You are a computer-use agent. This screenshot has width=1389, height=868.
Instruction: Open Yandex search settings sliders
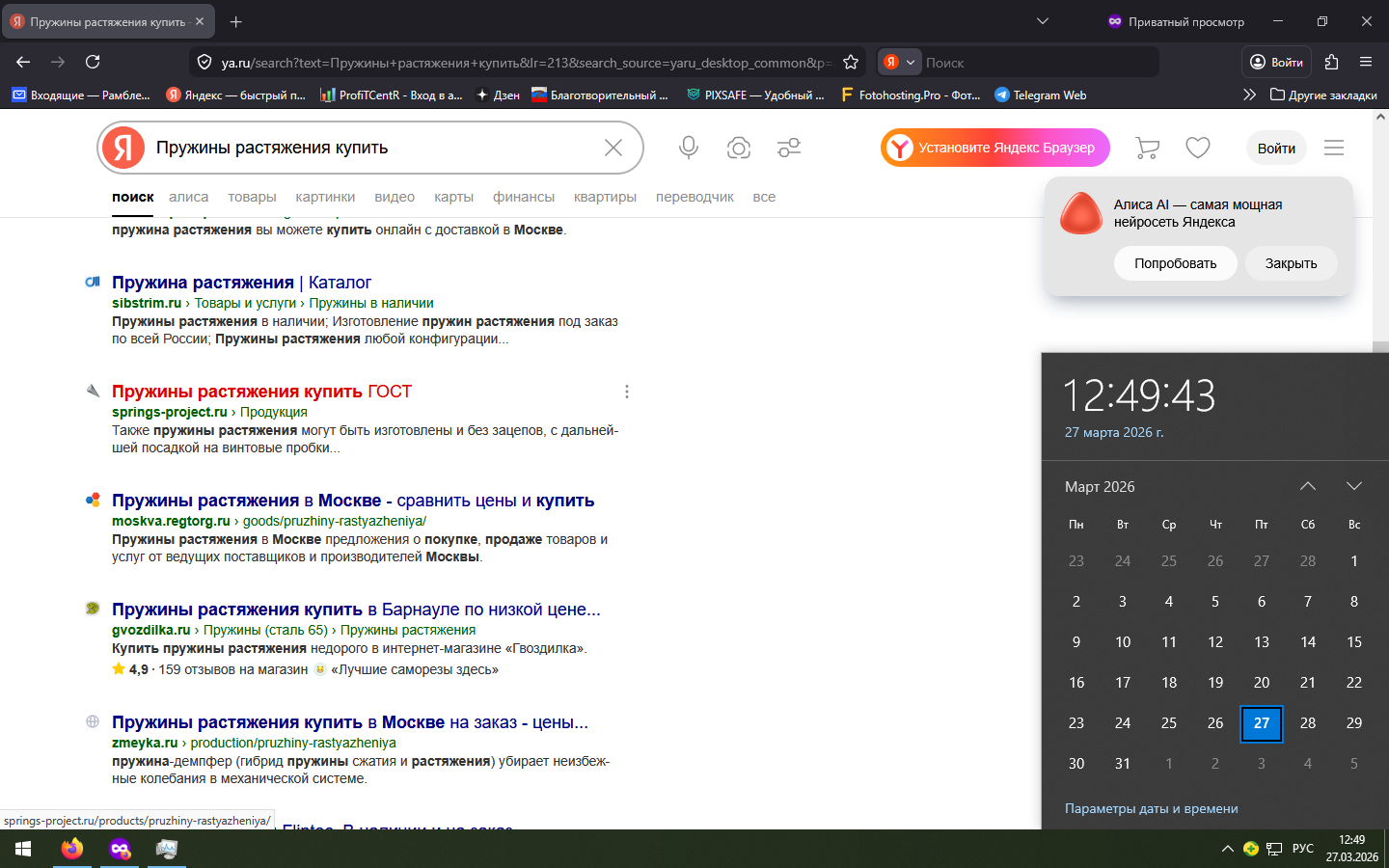click(x=789, y=148)
